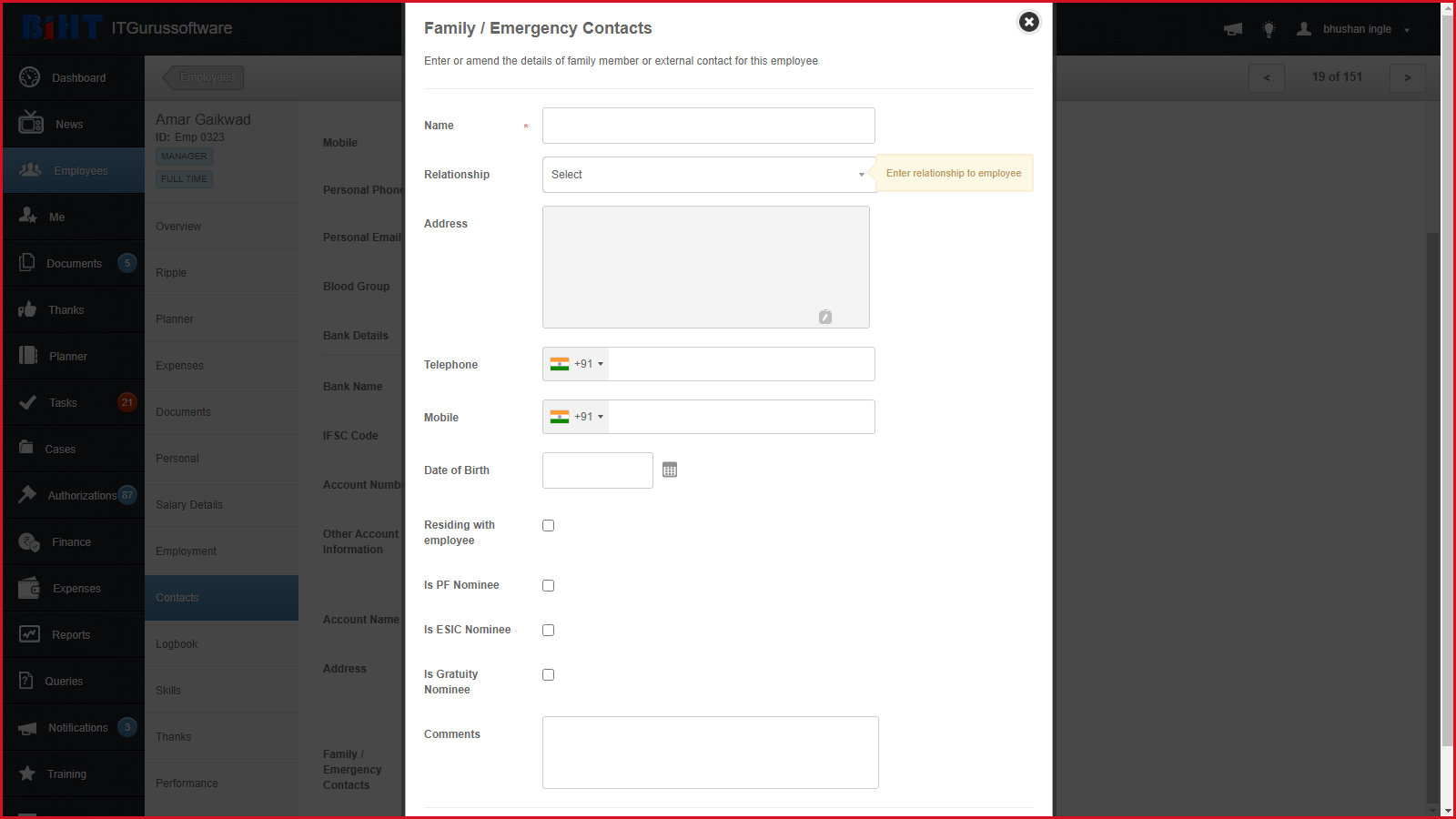Viewport: 1456px width, 819px height.
Task: Focus the Telephone number field
Action: (x=742, y=364)
